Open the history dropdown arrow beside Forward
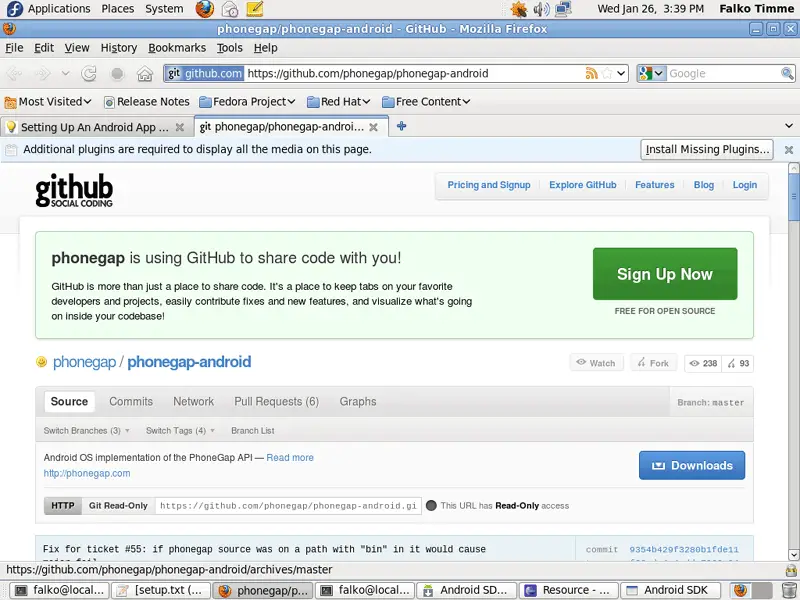The image size is (800, 600). pos(65,73)
